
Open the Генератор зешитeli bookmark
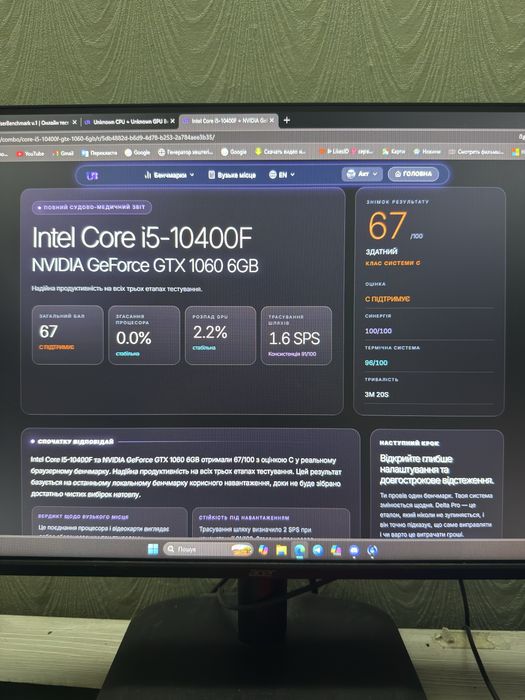pyautogui.click(x=185, y=152)
